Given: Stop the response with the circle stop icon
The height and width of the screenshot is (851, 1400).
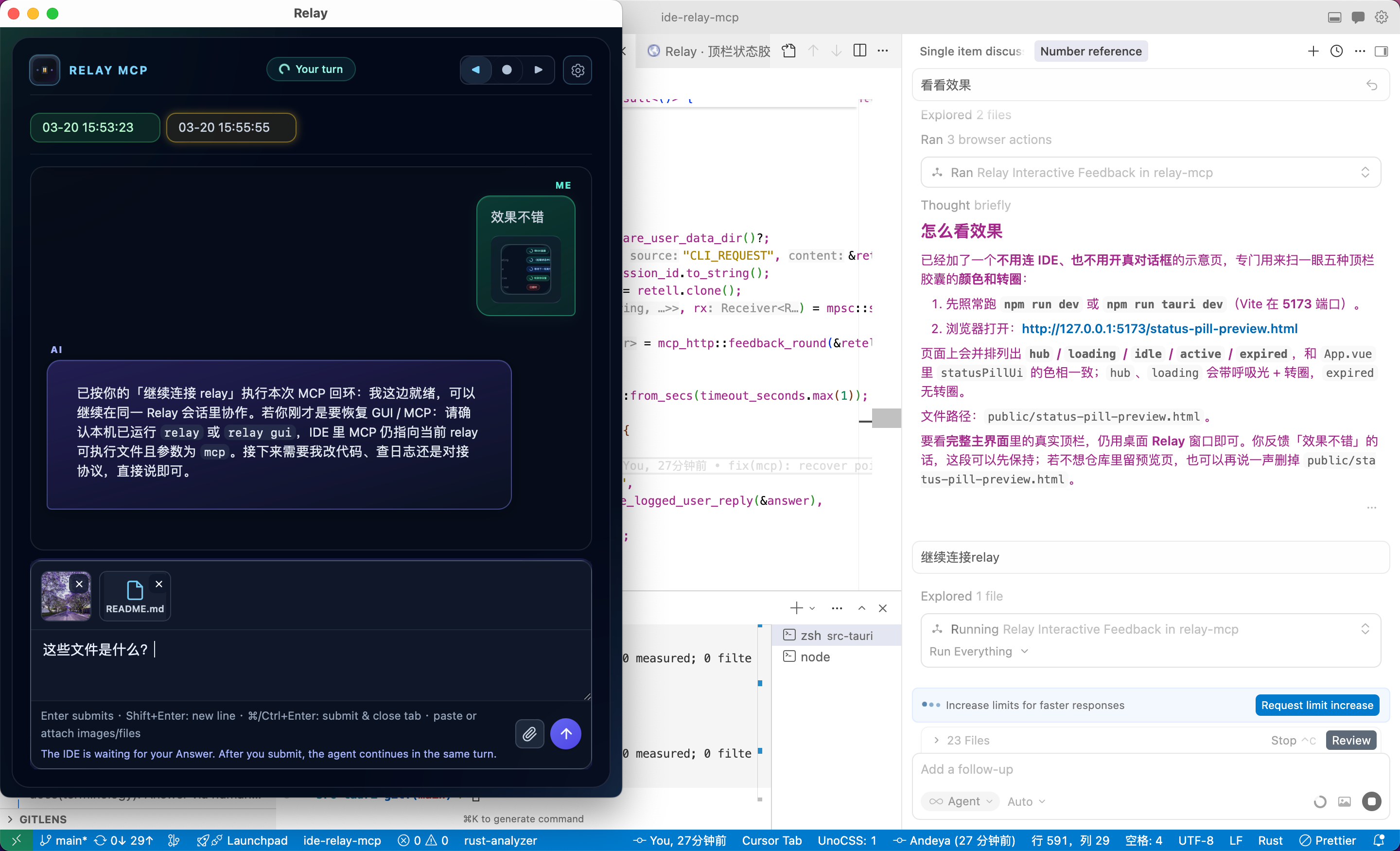Looking at the screenshot, I should pos(1371,801).
